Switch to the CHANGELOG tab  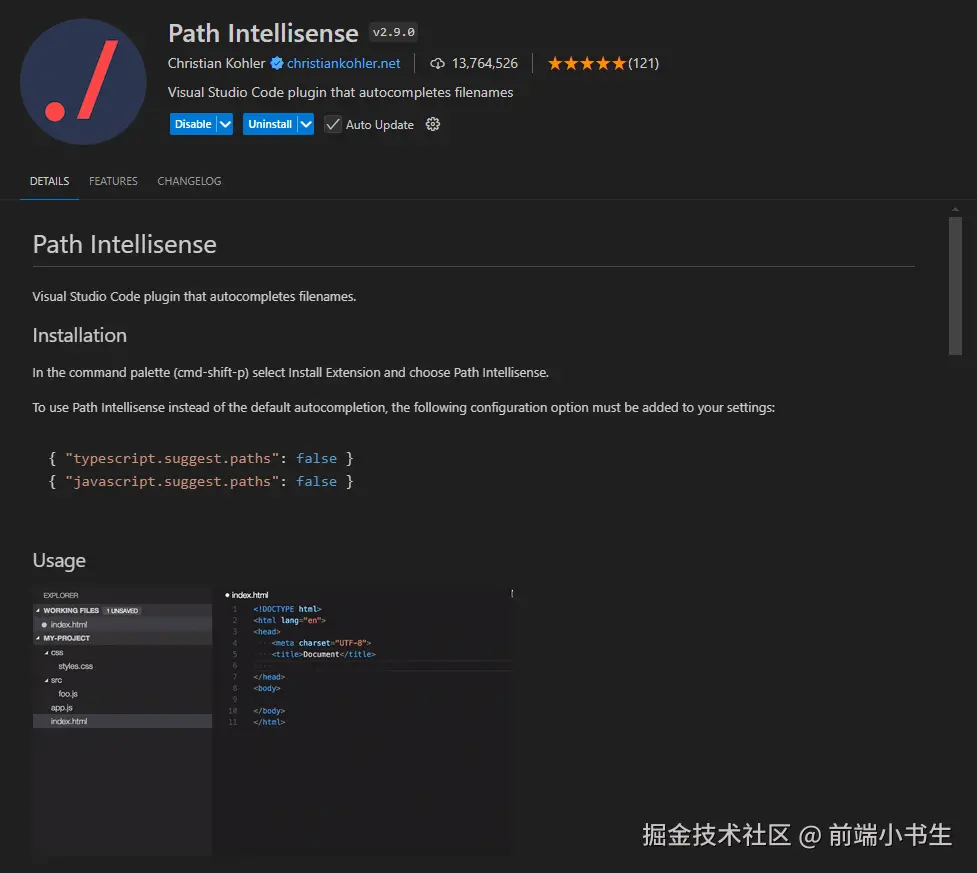189,181
